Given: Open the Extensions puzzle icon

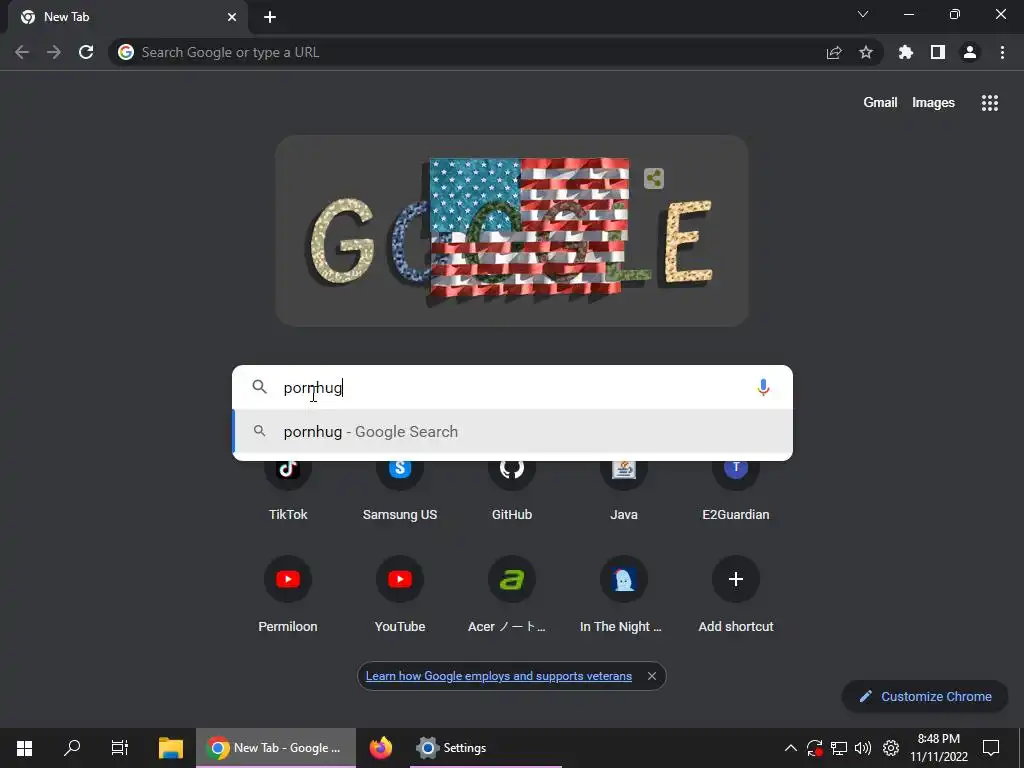Looking at the screenshot, I should click(x=905, y=52).
